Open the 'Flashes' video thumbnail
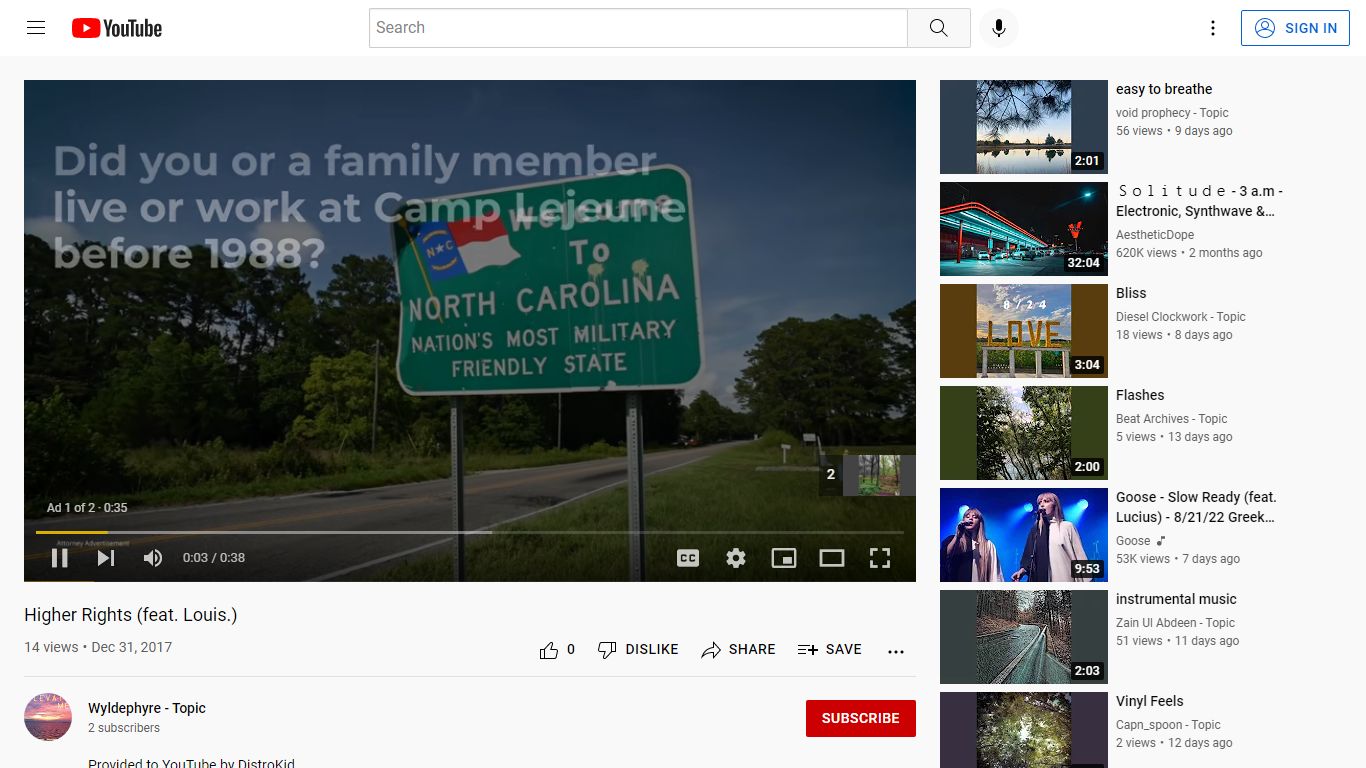The width and height of the screenshot is (1366, 768). click(x=1024, y=433)
